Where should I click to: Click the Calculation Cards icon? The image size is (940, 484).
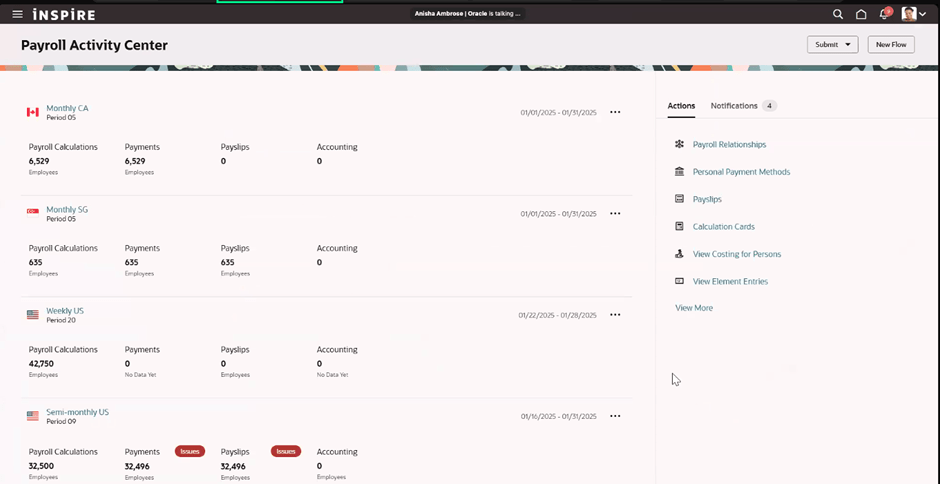pos(679,227)
